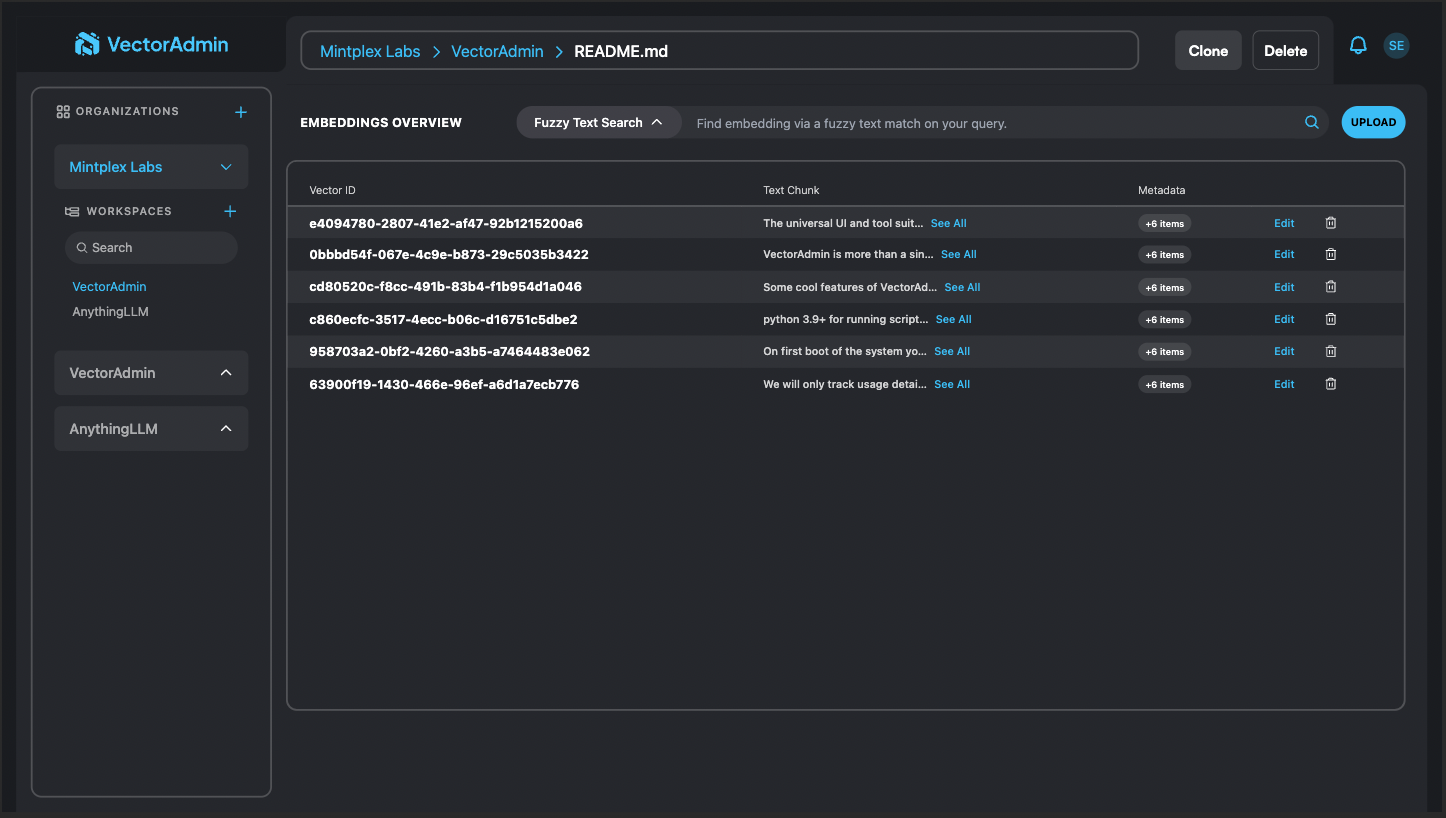
Task: Delete embedding cd80520c via trash icon
Action: click(1331, 287)
